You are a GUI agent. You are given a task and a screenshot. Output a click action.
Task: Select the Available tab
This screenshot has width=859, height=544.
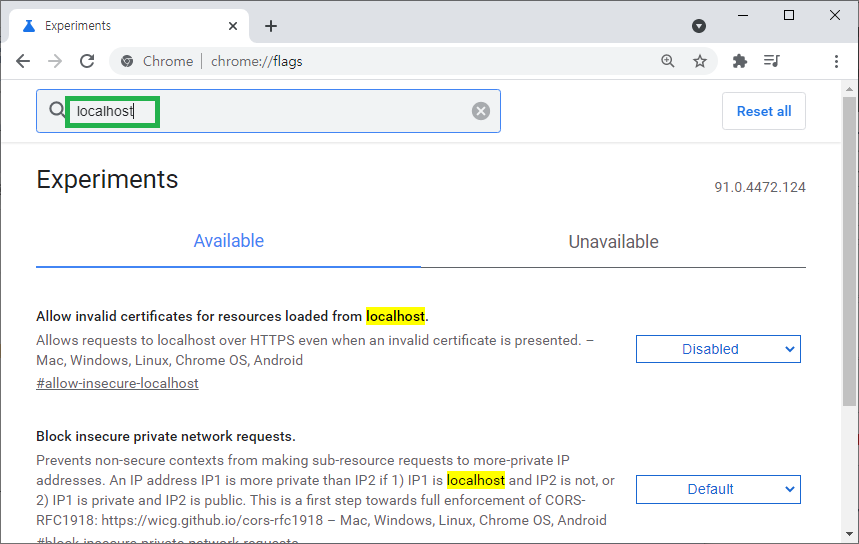coord(228,241)
